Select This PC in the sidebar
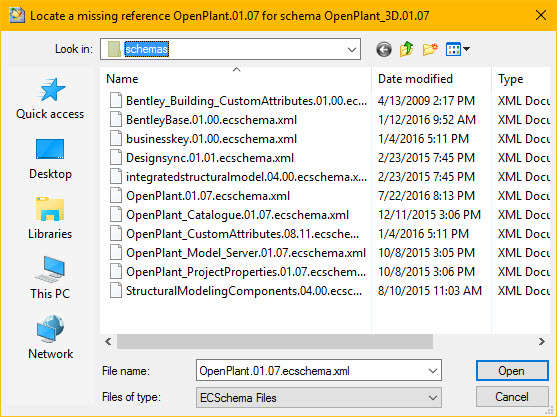557x417 pixels. (x=50, y=278)
